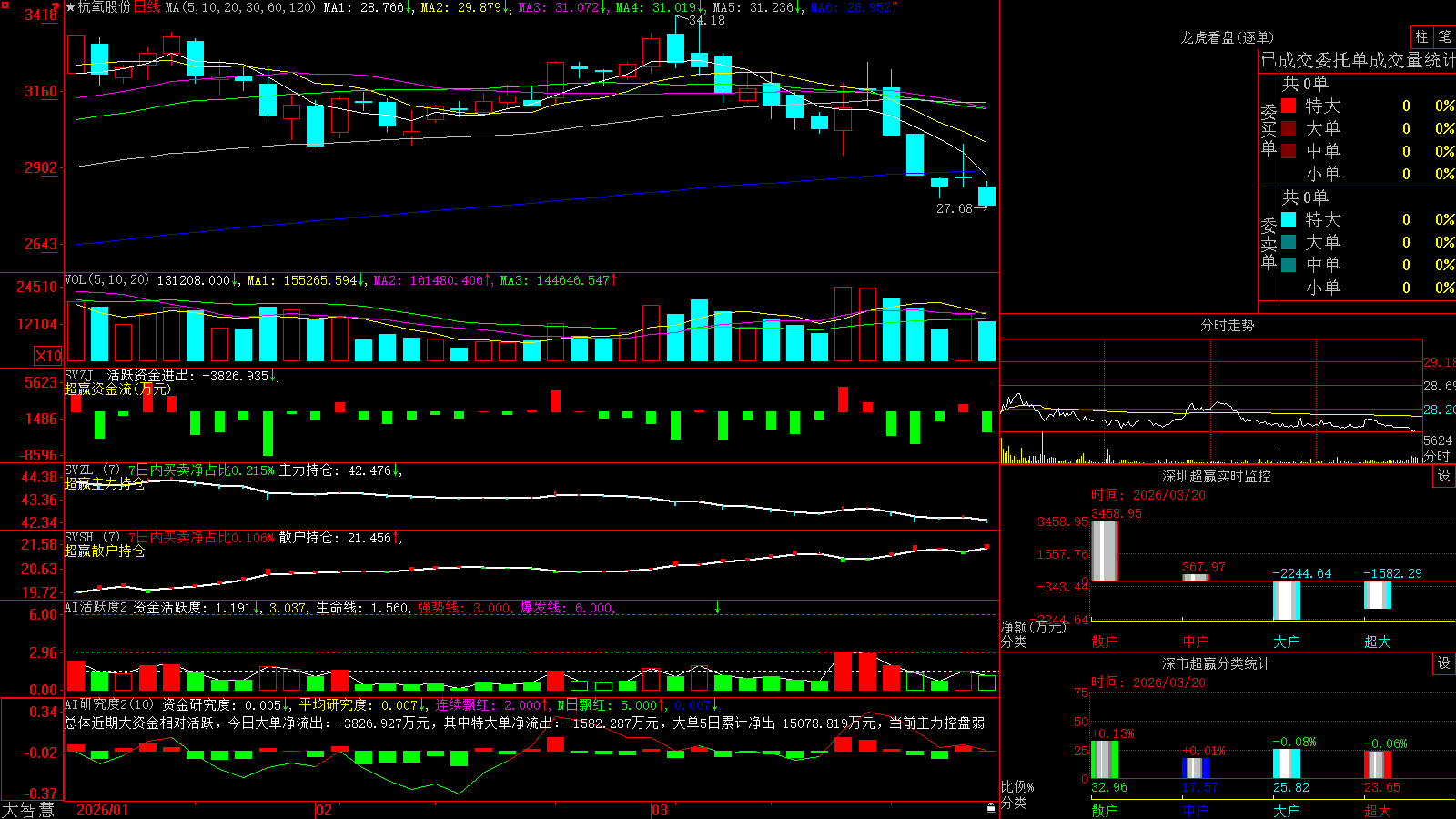Click the -2244.64 大户 net amount bar
Viewport: 1456px width, 819px height.
(1286, 601)
